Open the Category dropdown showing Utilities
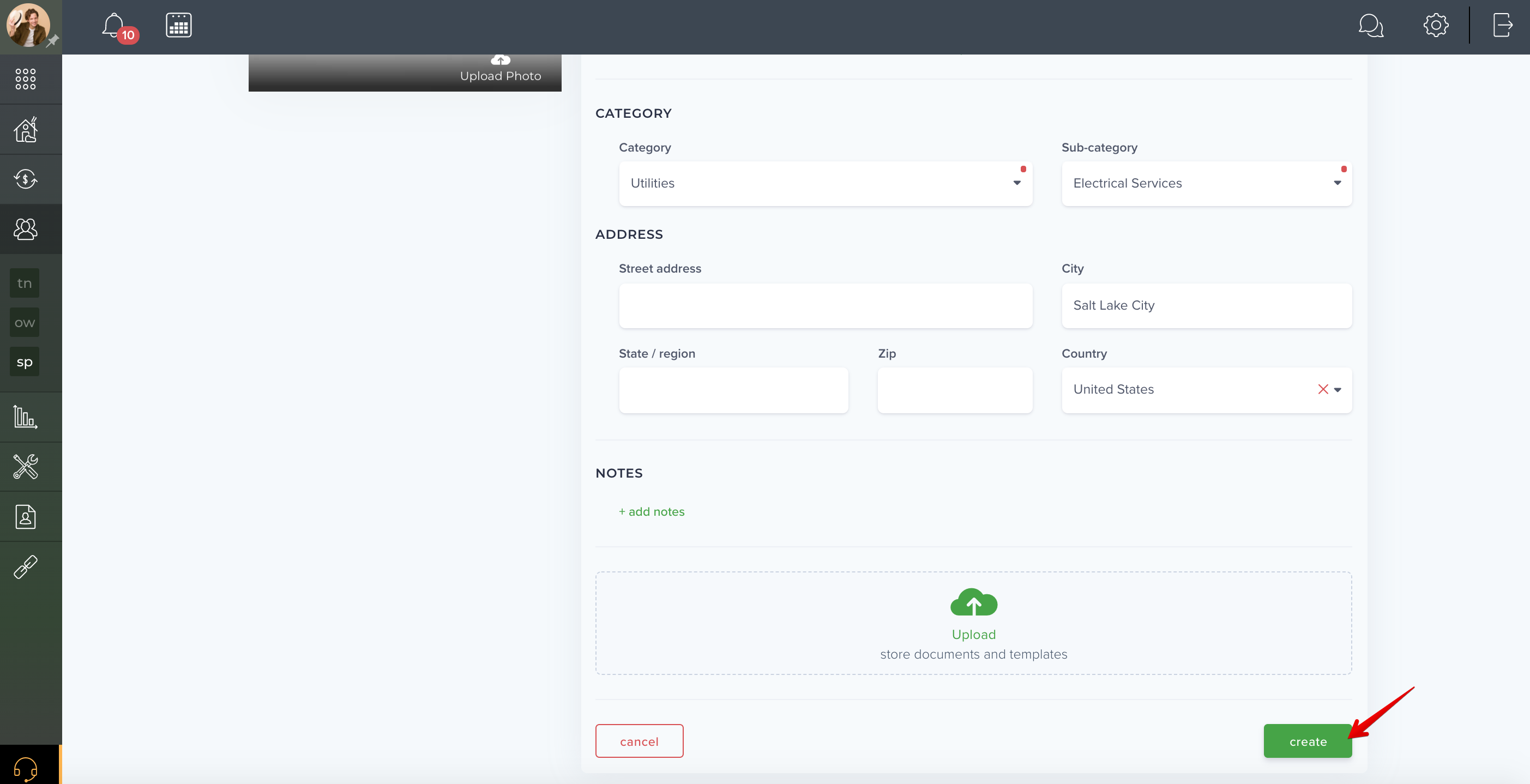 (x=826, y=184)
